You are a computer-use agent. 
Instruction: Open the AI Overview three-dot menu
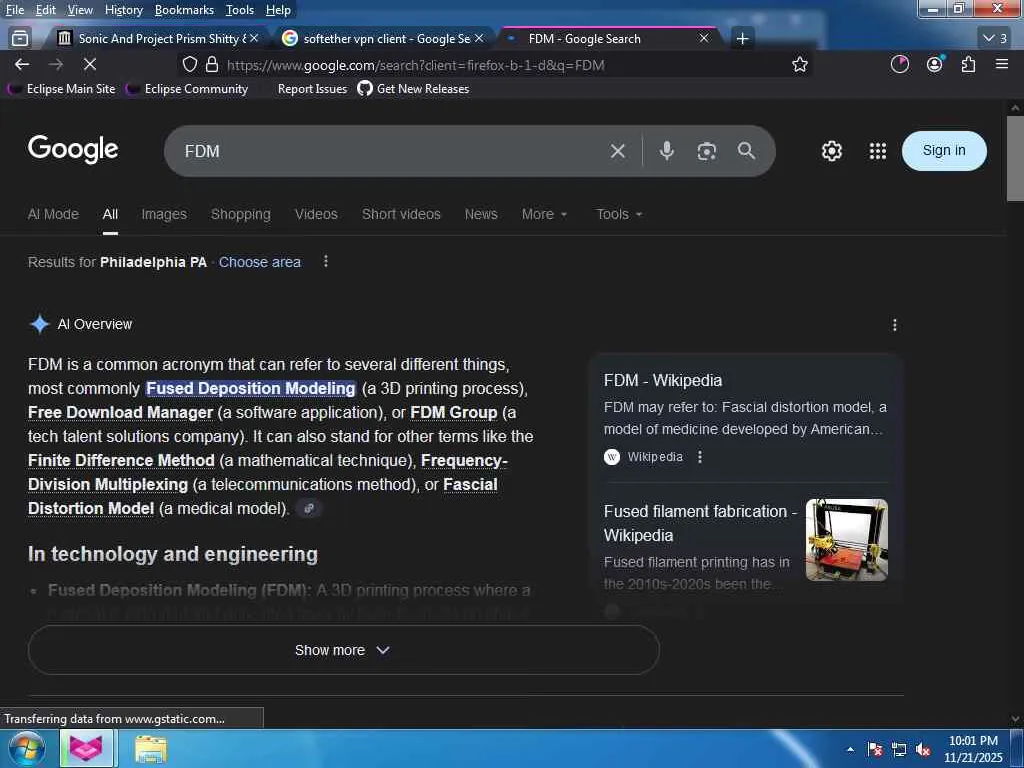coord(894,325)
